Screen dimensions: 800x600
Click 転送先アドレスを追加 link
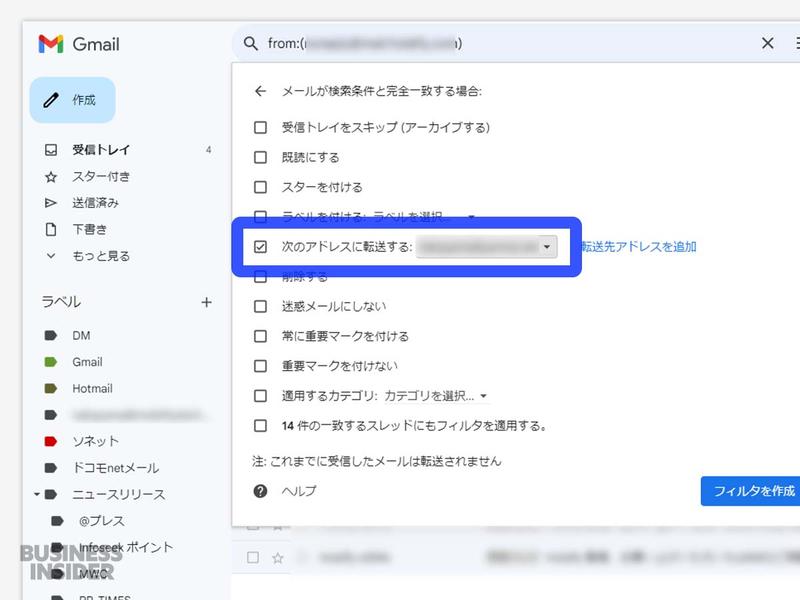coord(639,247)
